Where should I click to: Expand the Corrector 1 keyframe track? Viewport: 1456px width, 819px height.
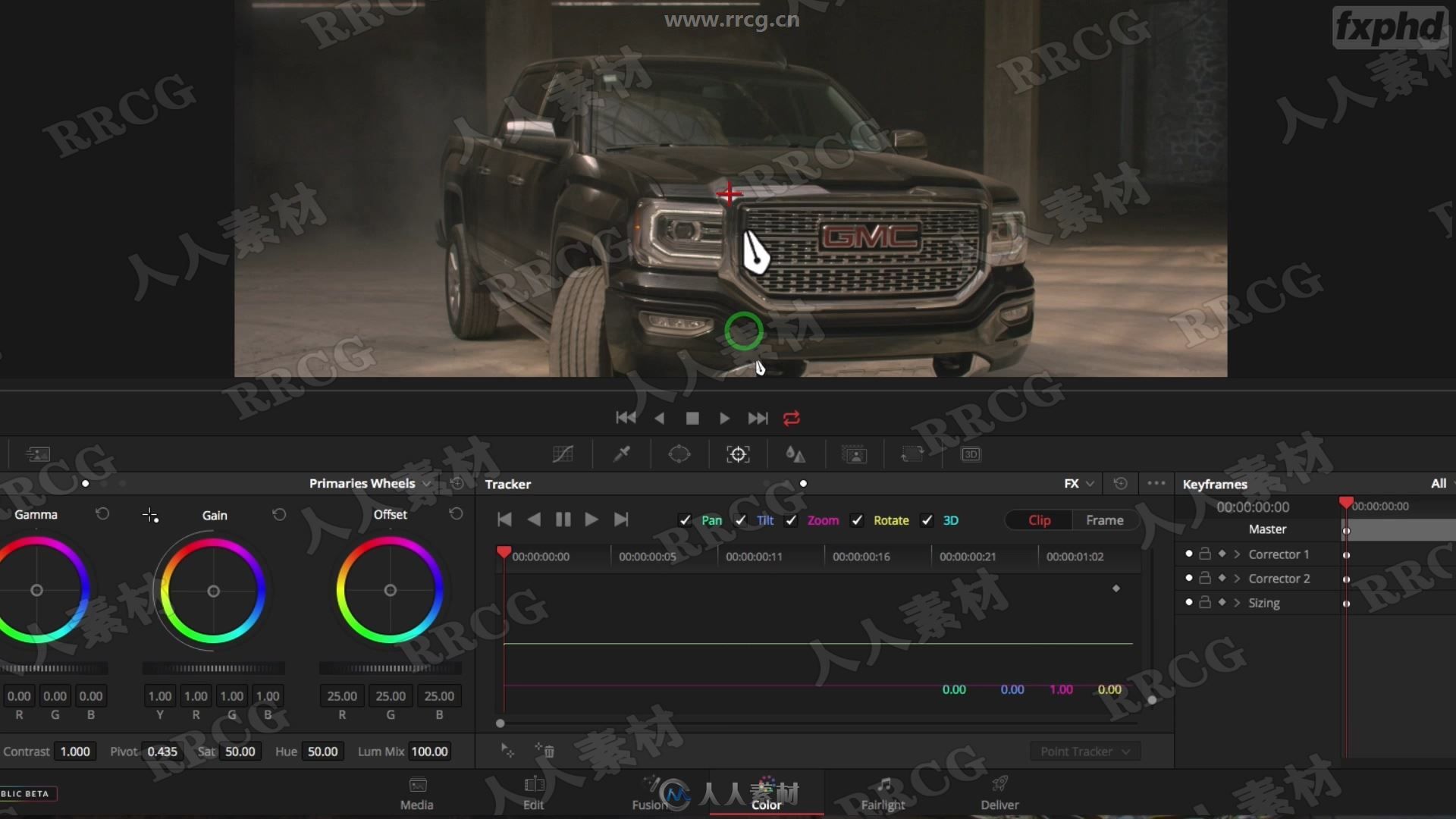pyautogui.click(x=1237, y=554)
